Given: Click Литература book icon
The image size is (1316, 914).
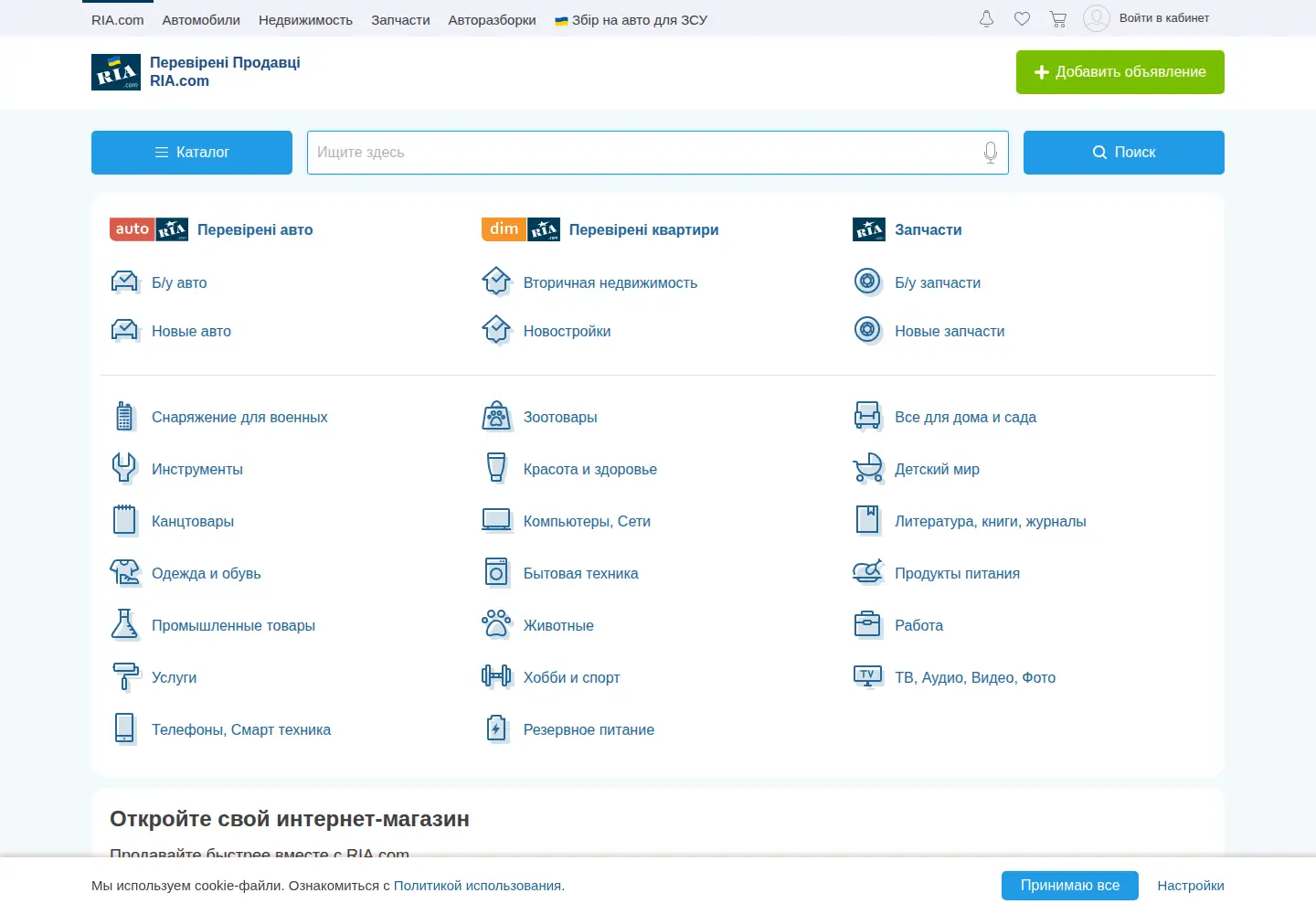Looking at the screenshot, I should [x=868, y=521].
